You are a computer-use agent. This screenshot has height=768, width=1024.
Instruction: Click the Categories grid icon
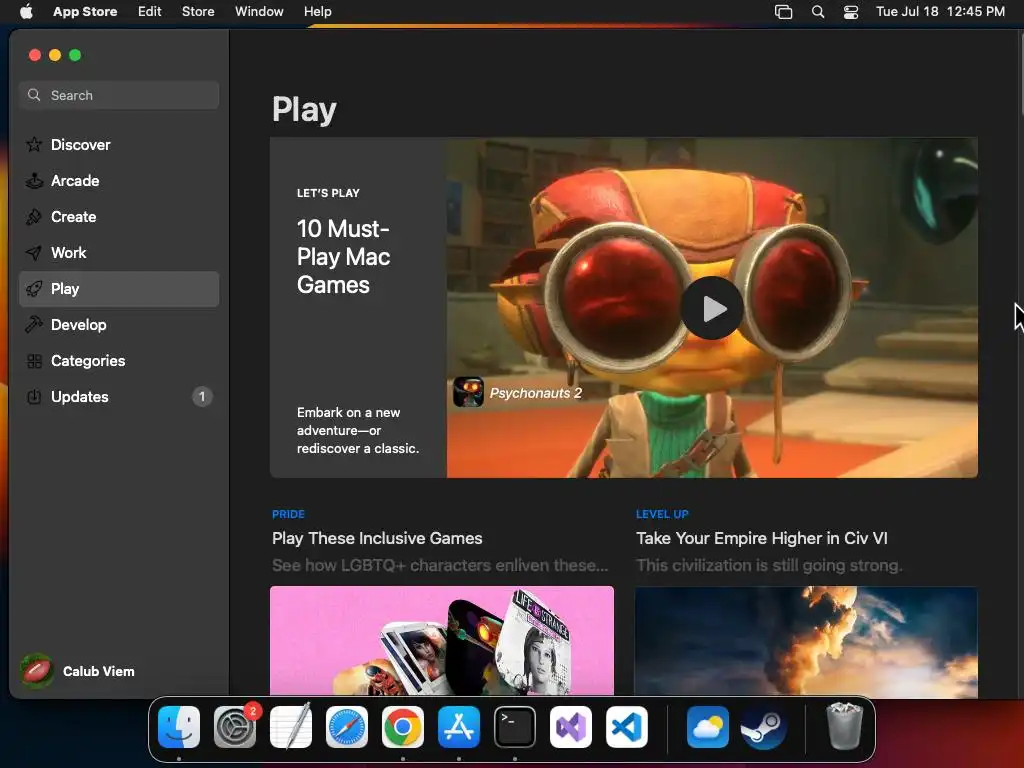pyautogui.click(x=34, y=360)
